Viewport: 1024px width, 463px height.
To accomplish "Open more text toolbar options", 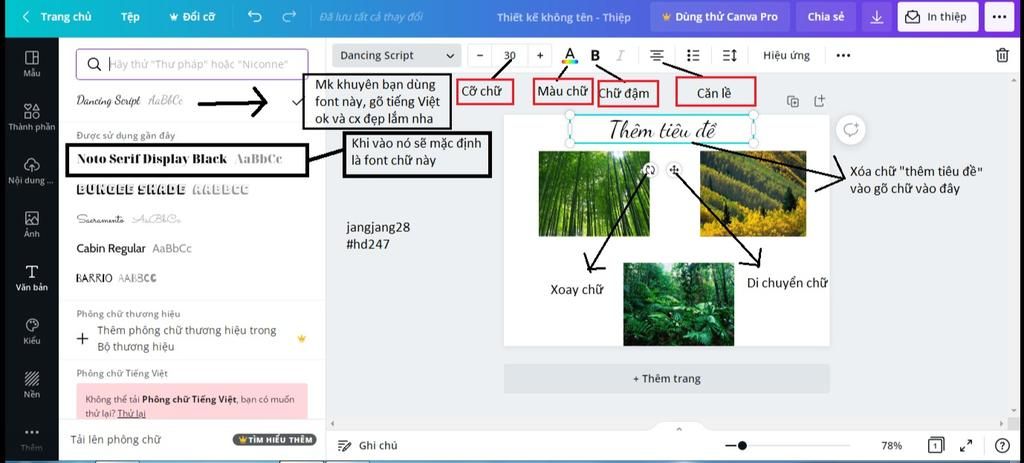I will point(843,56).
